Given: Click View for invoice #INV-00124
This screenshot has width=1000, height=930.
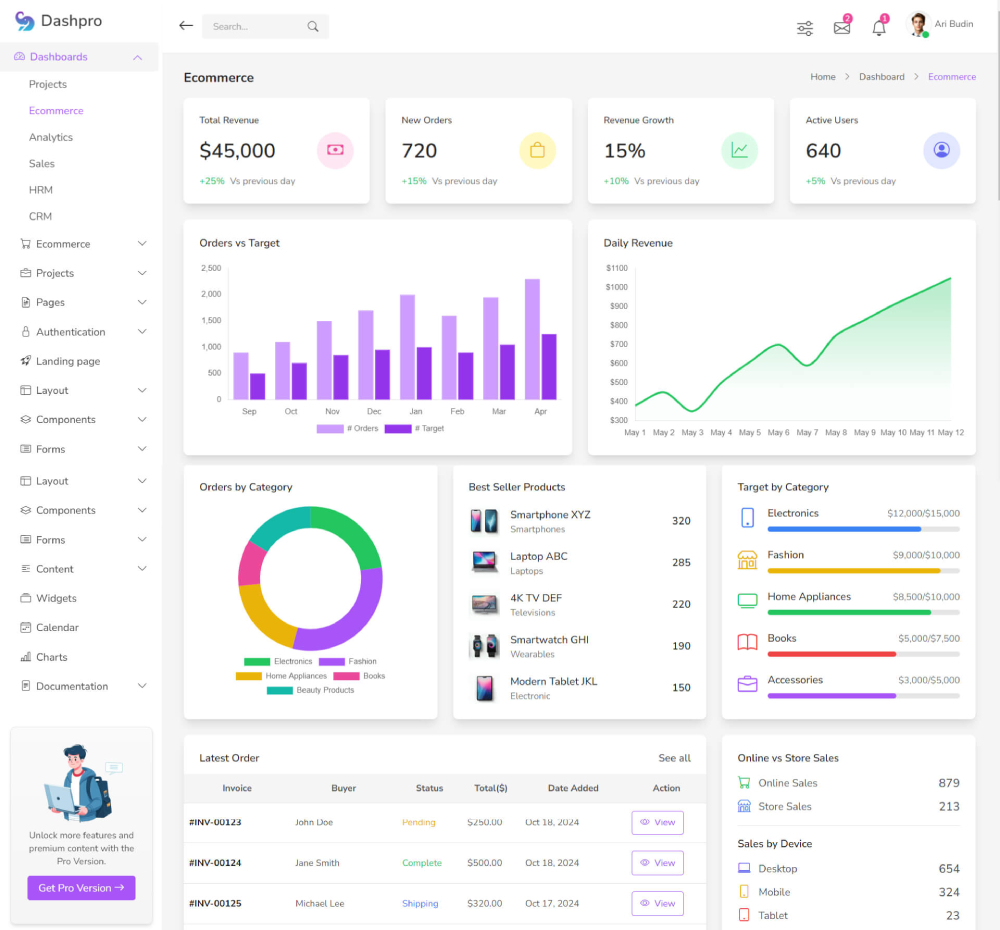Looking at the screenshot, I should click(657, 862).
